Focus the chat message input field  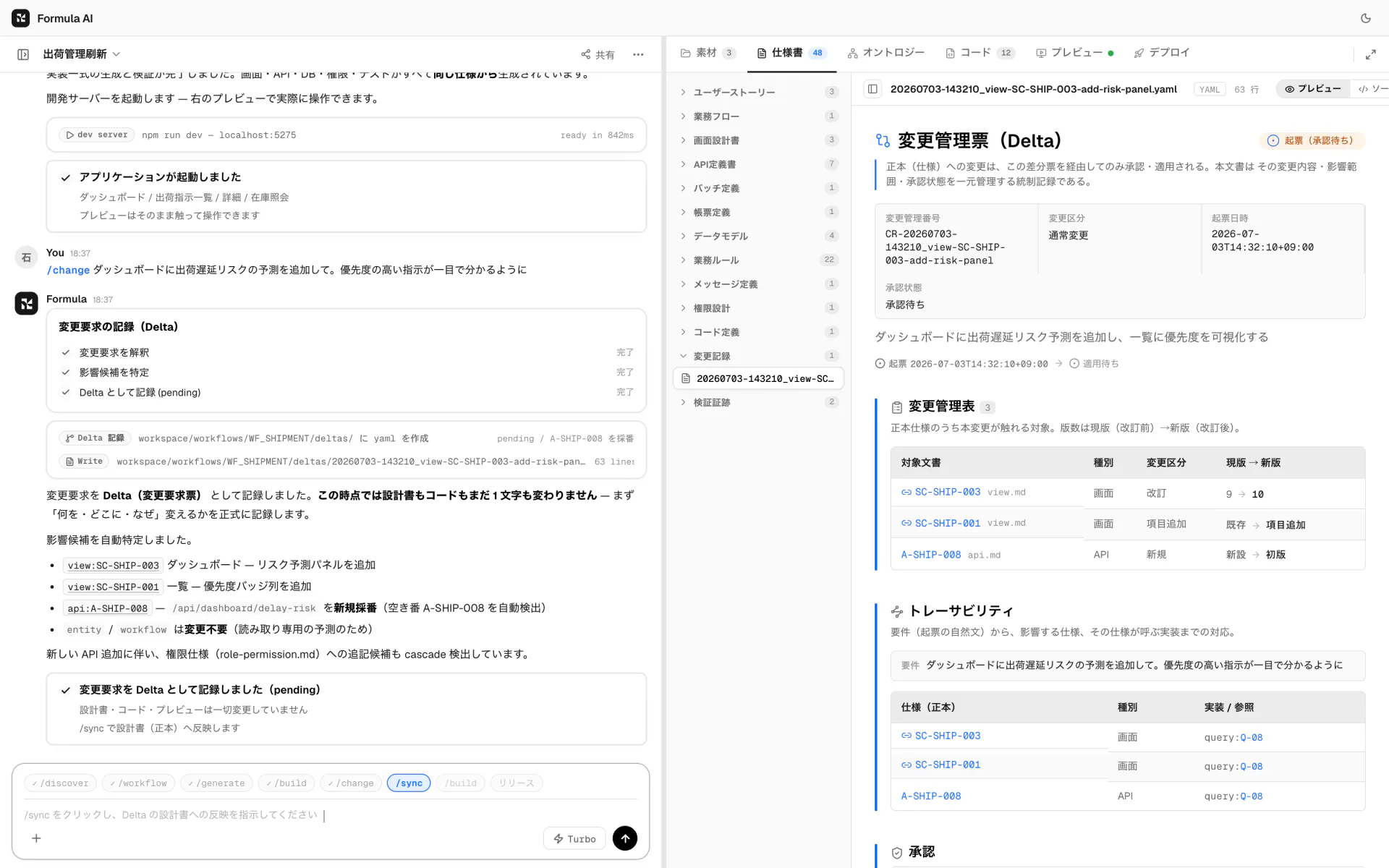click(x=331, y=815)
